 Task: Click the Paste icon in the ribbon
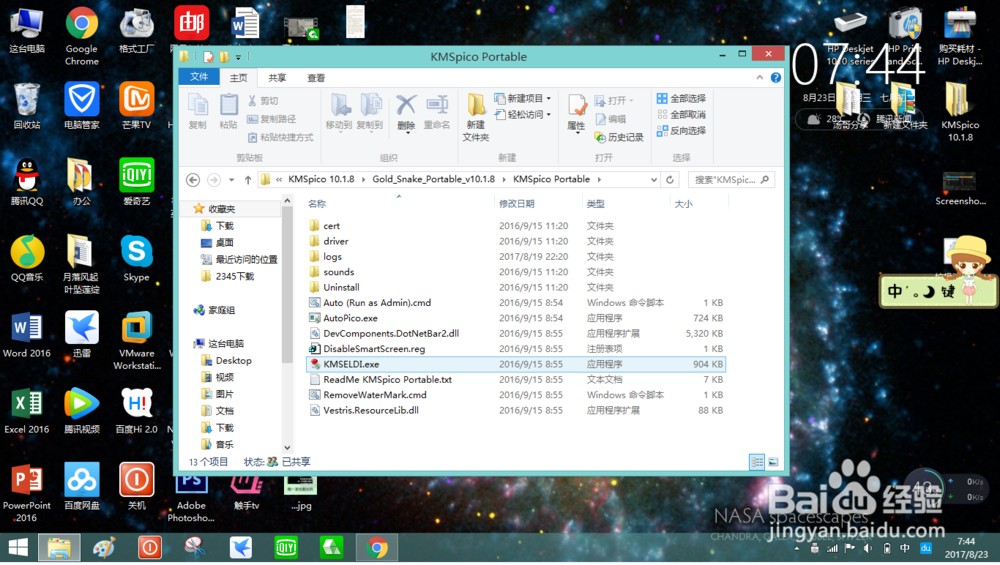tap(228, 105)
